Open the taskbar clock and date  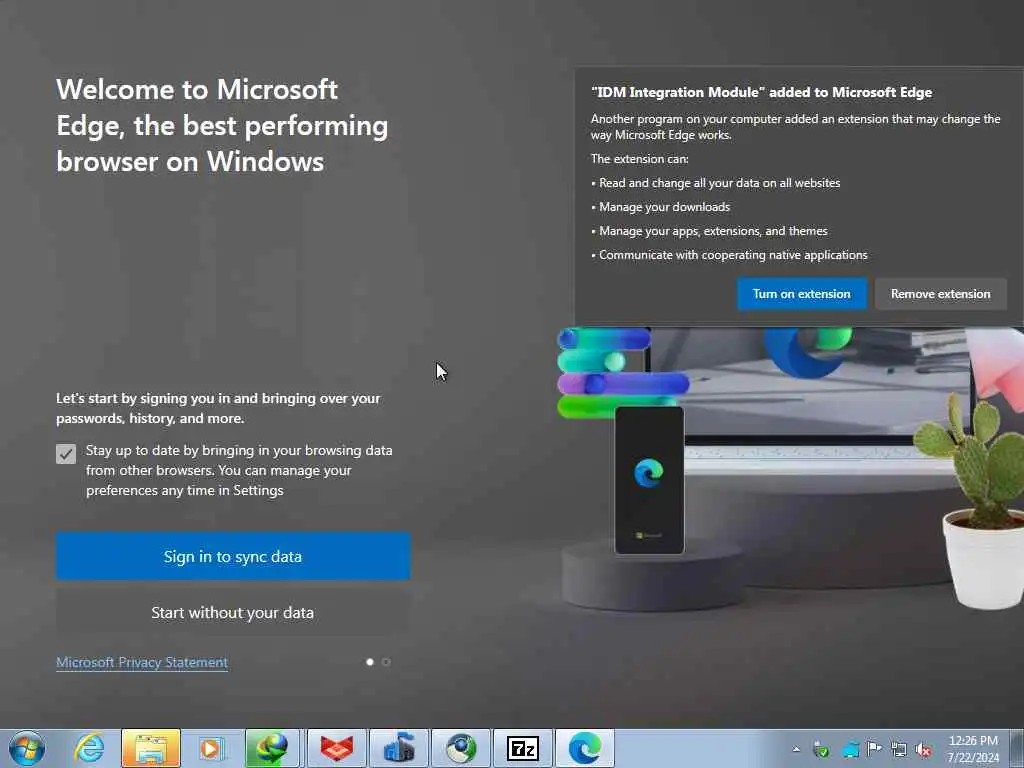[973, 749]
